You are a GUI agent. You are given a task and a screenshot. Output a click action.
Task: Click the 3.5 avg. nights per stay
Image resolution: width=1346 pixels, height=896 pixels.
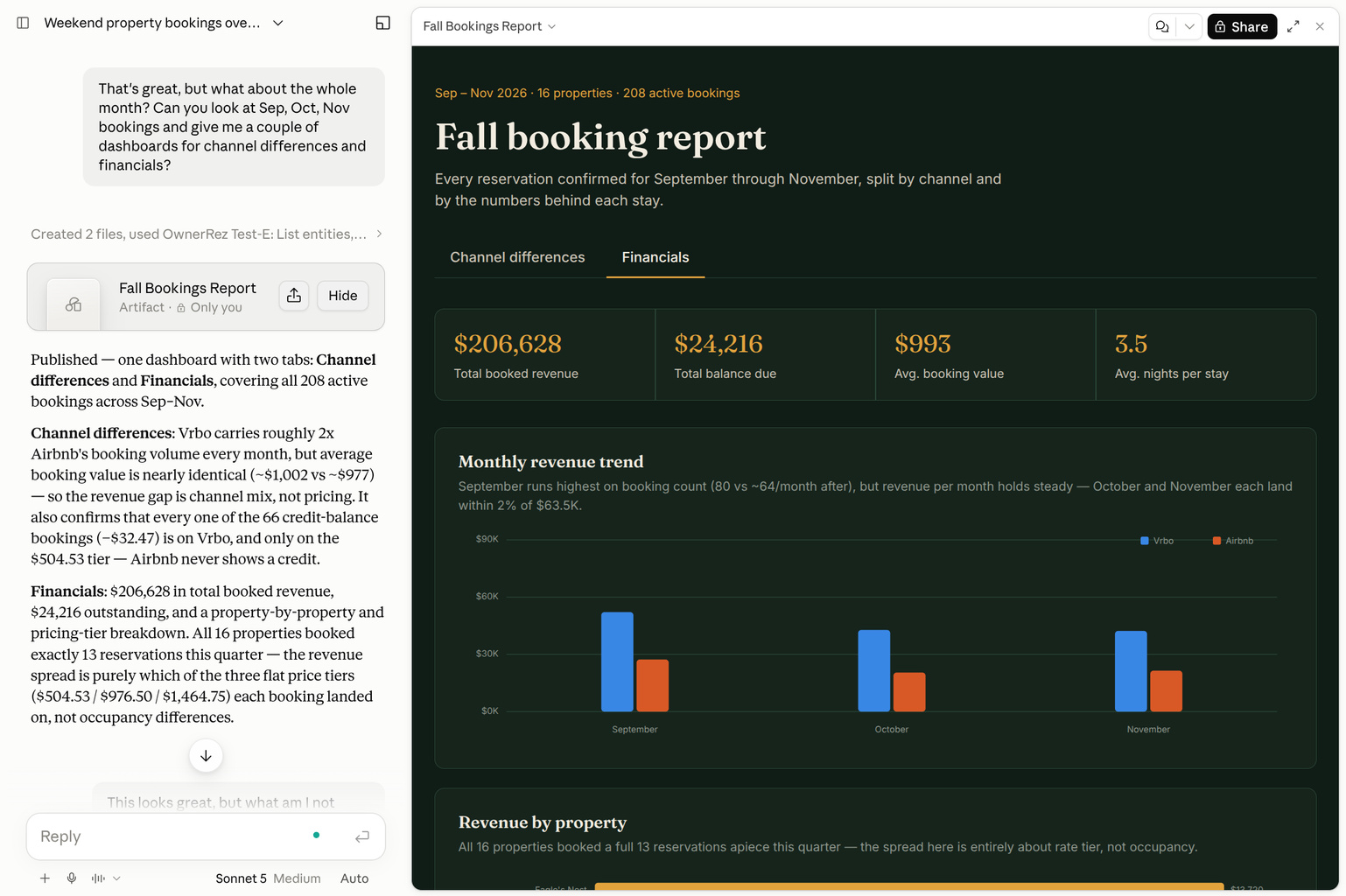tap(1131, 344)
